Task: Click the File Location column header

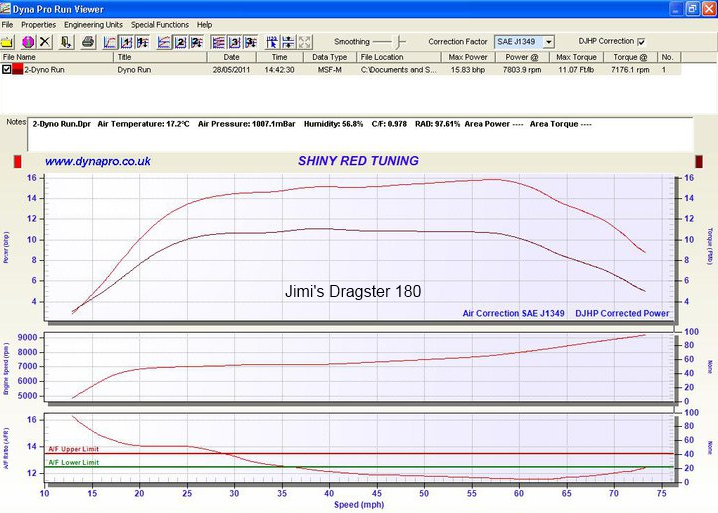Action: coord(399,57)
